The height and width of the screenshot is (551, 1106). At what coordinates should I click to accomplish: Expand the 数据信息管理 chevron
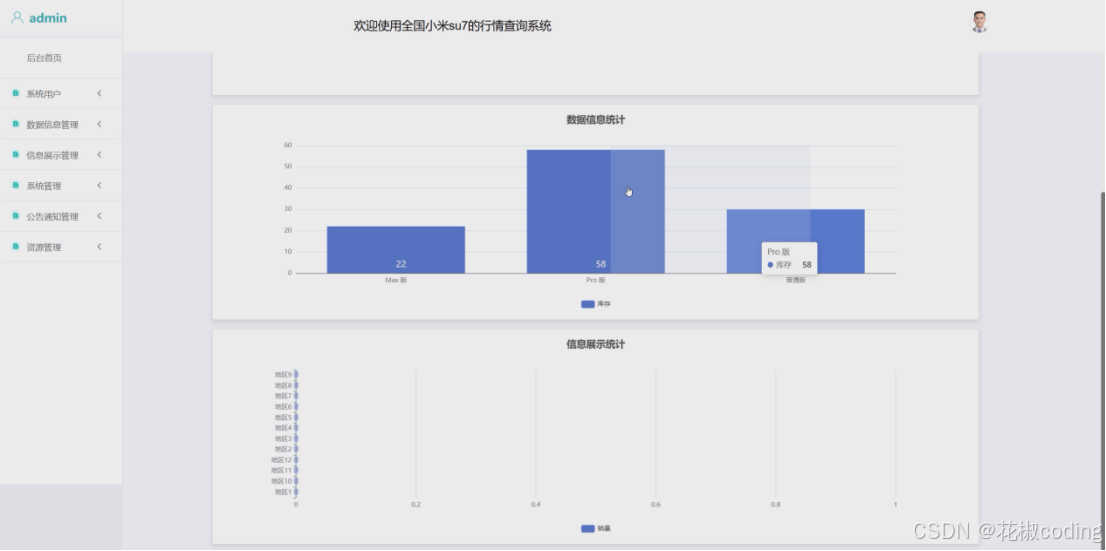pyautogui.click(x=99, y=124)
